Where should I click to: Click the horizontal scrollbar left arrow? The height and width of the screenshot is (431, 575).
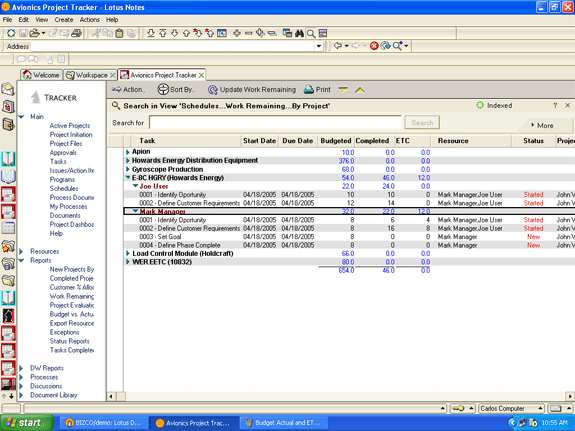point(111,397)
